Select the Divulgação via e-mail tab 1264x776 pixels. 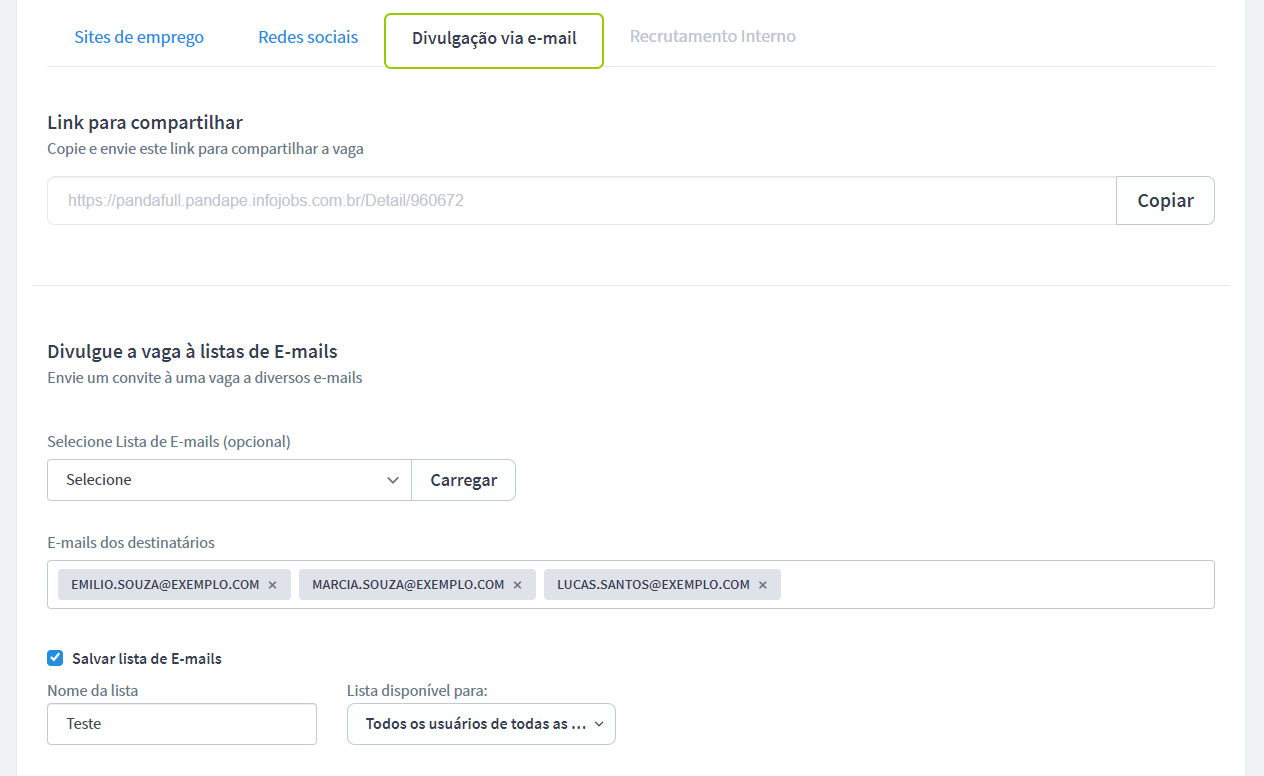coord(494,40)
